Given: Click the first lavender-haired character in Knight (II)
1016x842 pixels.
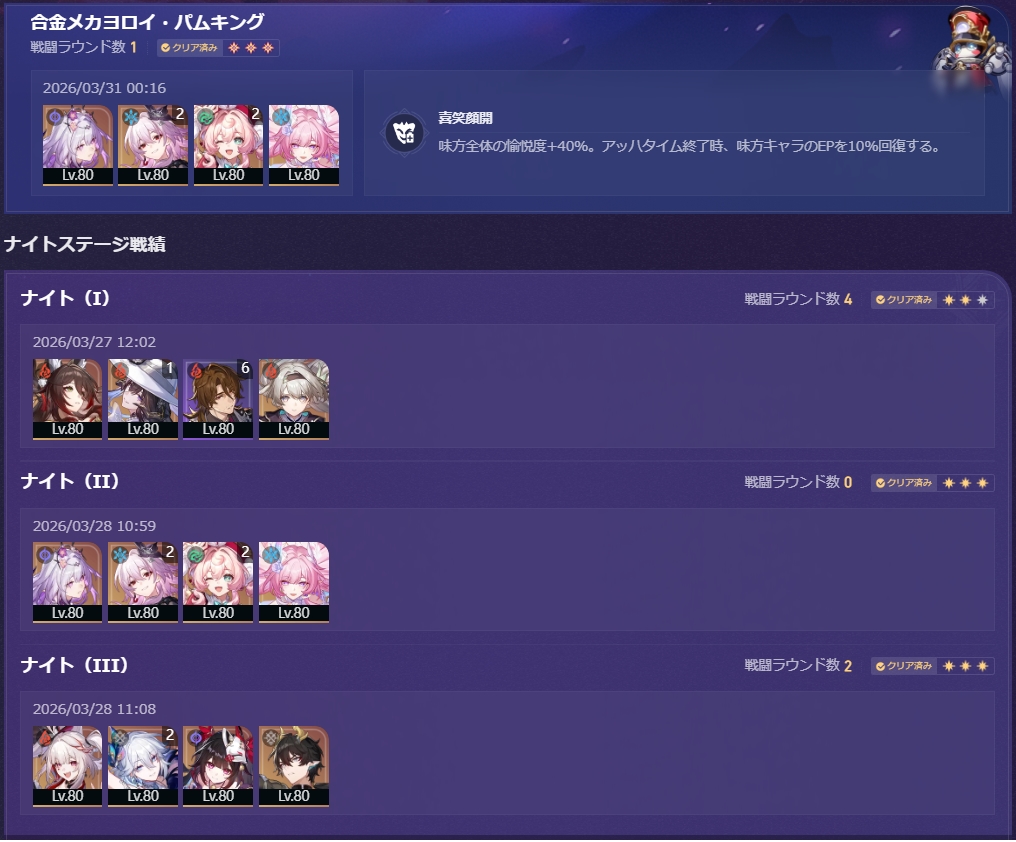Looking at the screenshot, I should coord(67,583).
